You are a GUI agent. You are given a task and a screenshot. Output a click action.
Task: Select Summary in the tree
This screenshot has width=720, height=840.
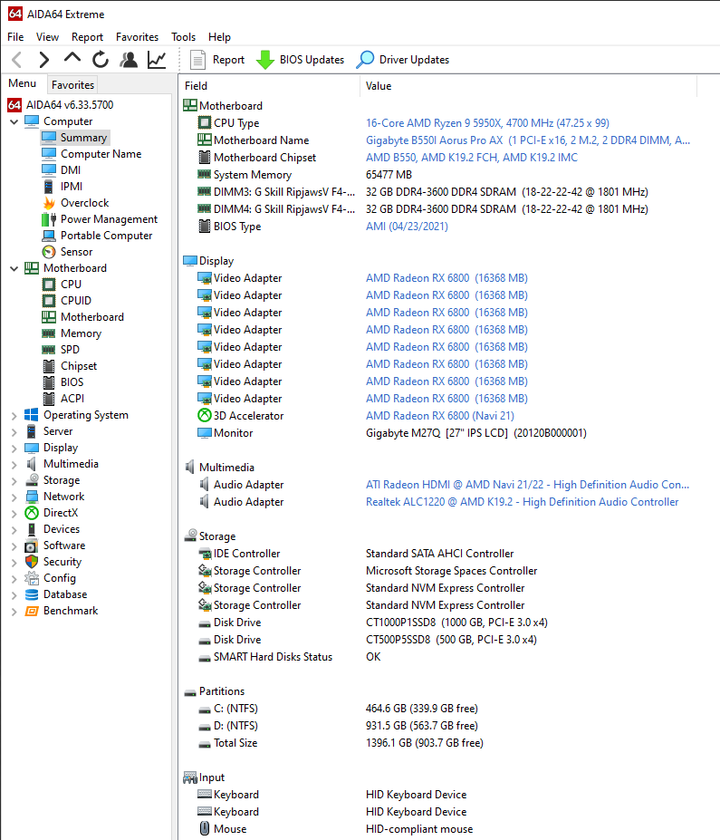(84, 138)
